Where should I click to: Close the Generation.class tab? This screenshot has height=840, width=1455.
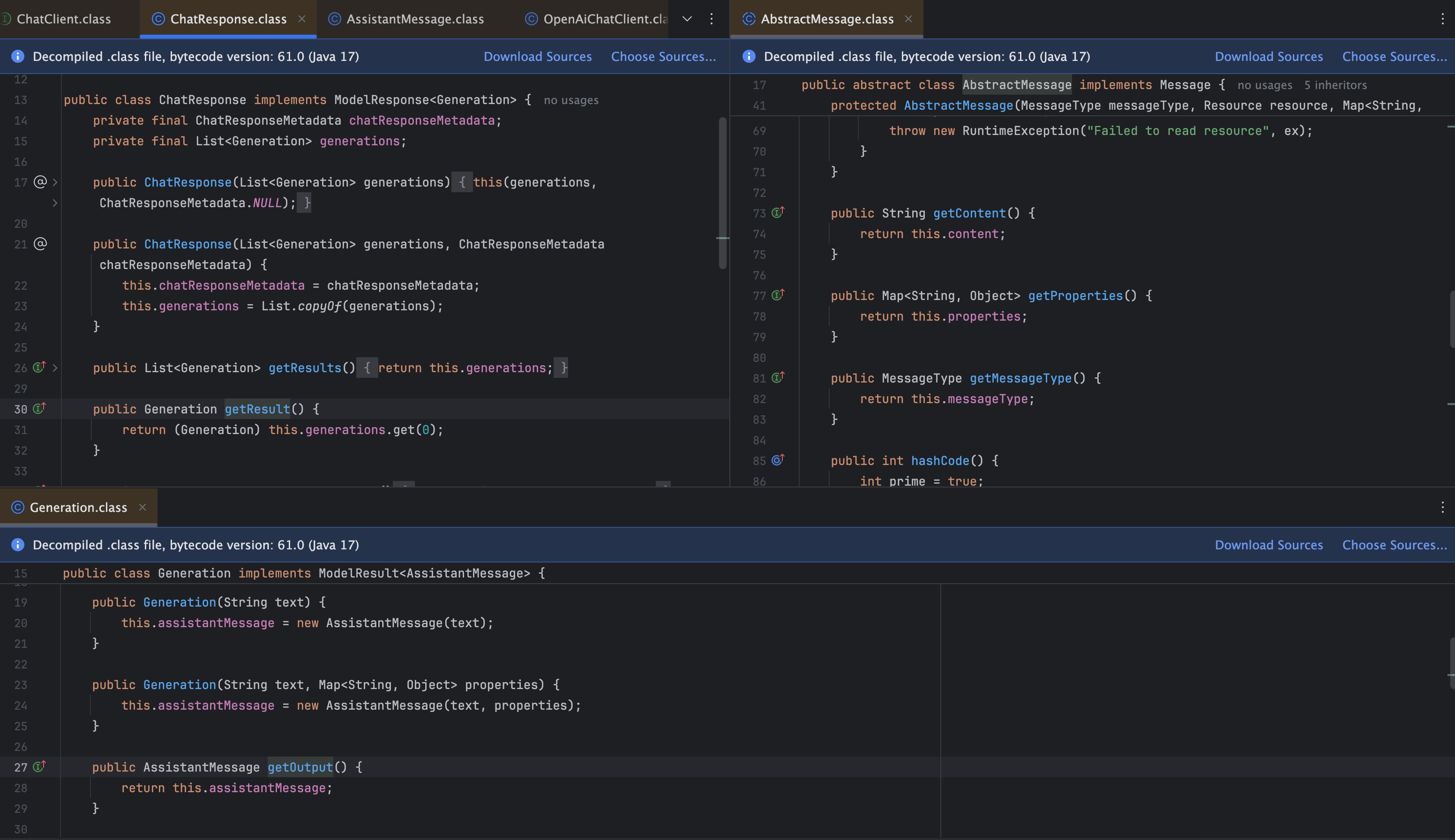point(142,507)
